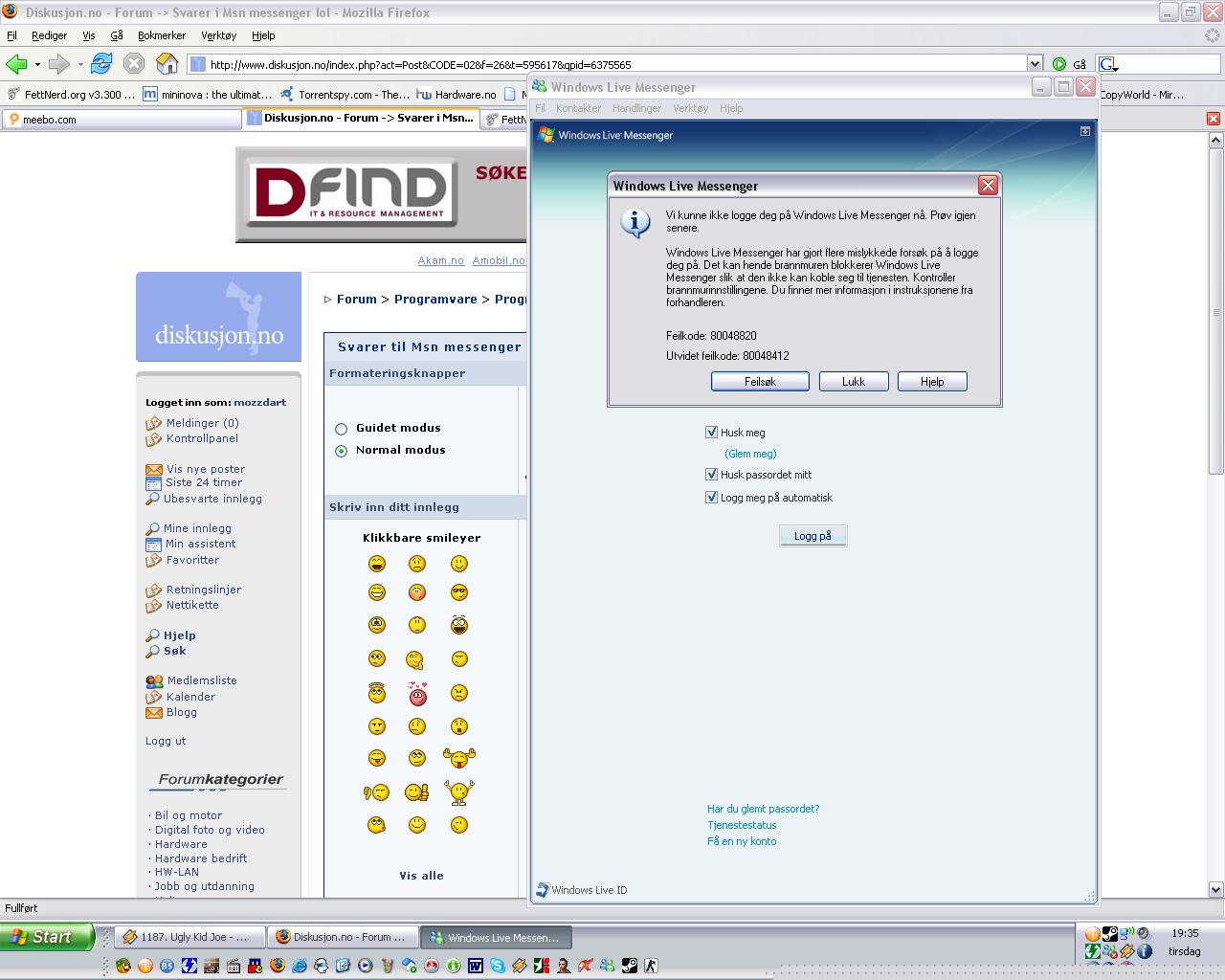Open volume speaker icon in system tray

coord(1144,934)
